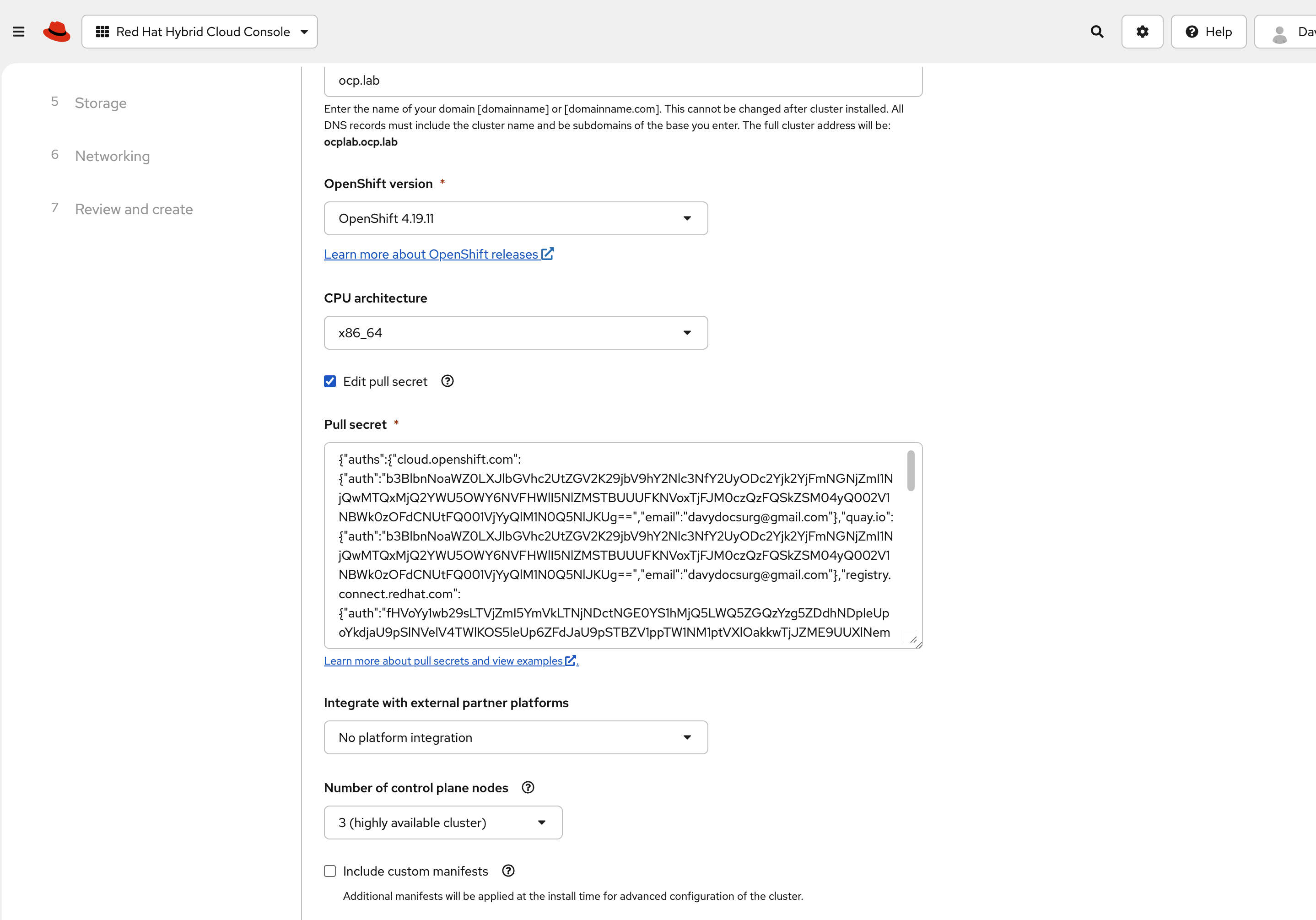Click the pull secret textarea scrollbar
This screenshot has height=920, width=1316.
coord(910,471)
